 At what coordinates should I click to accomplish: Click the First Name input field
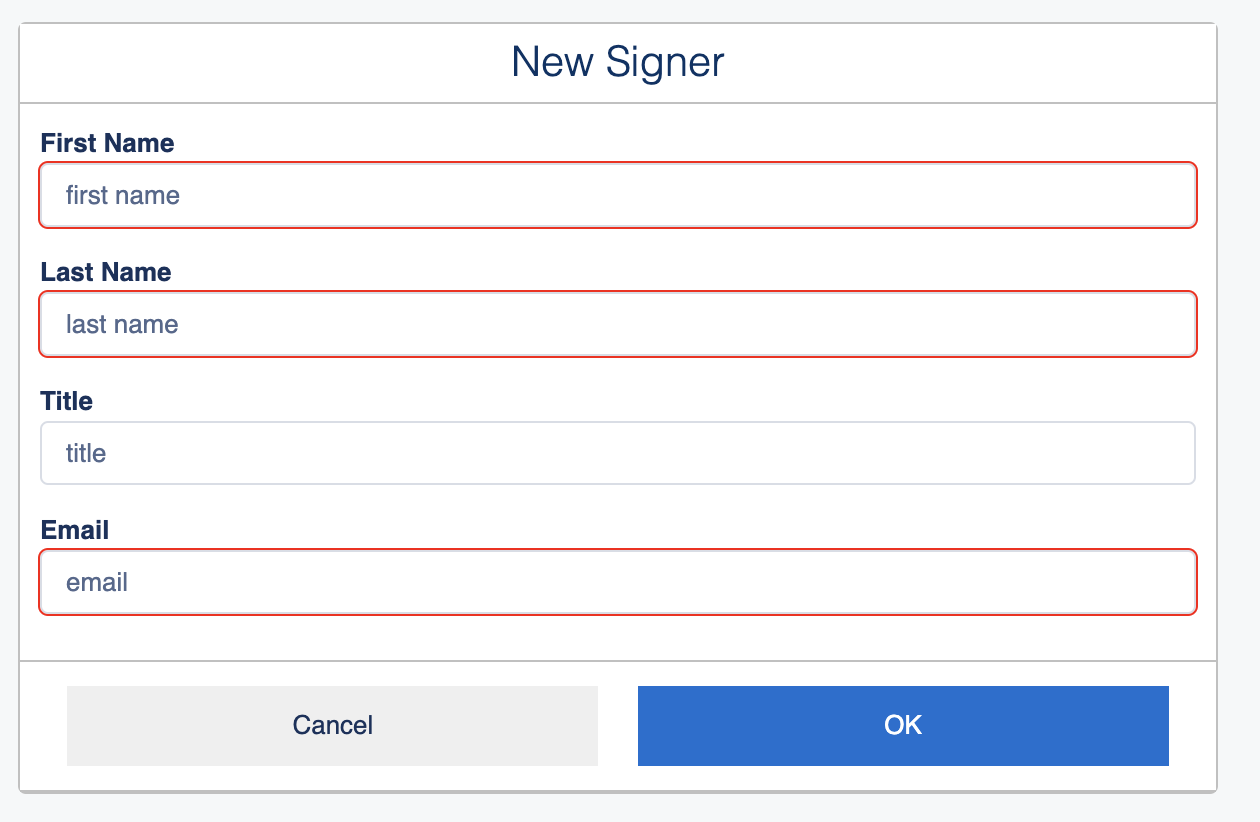618,195
